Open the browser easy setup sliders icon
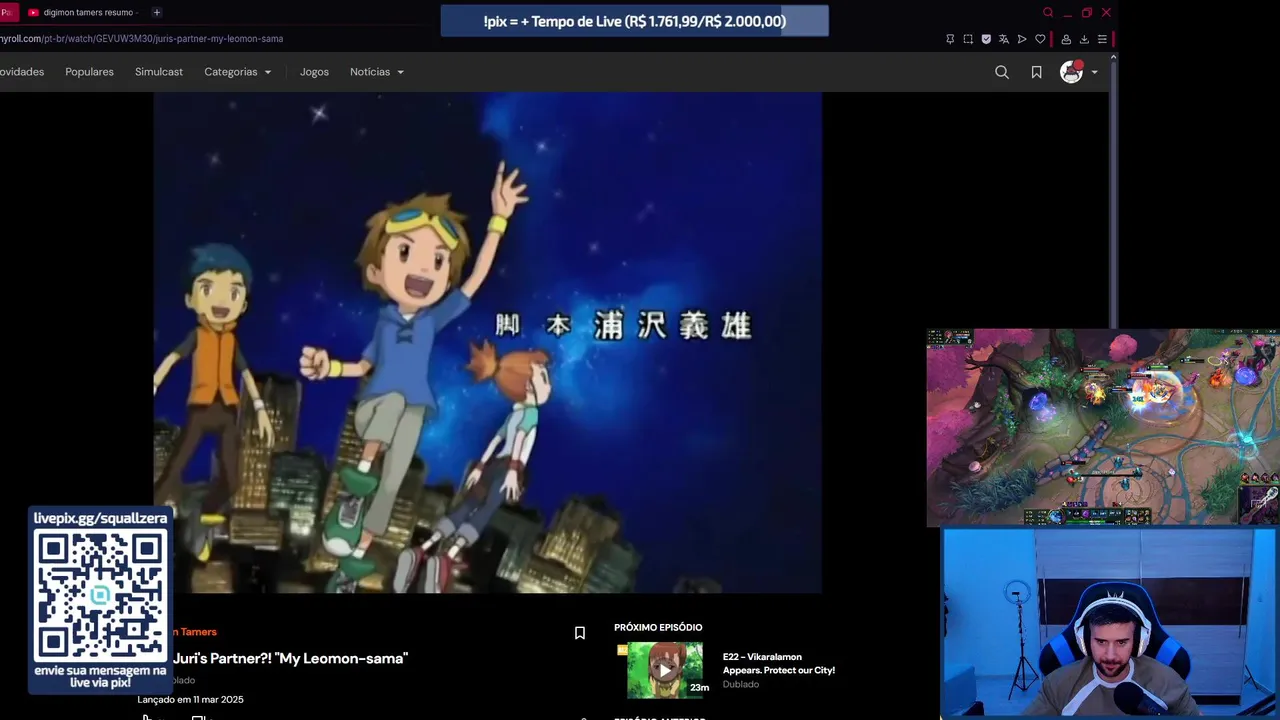 pos(1102,39)
